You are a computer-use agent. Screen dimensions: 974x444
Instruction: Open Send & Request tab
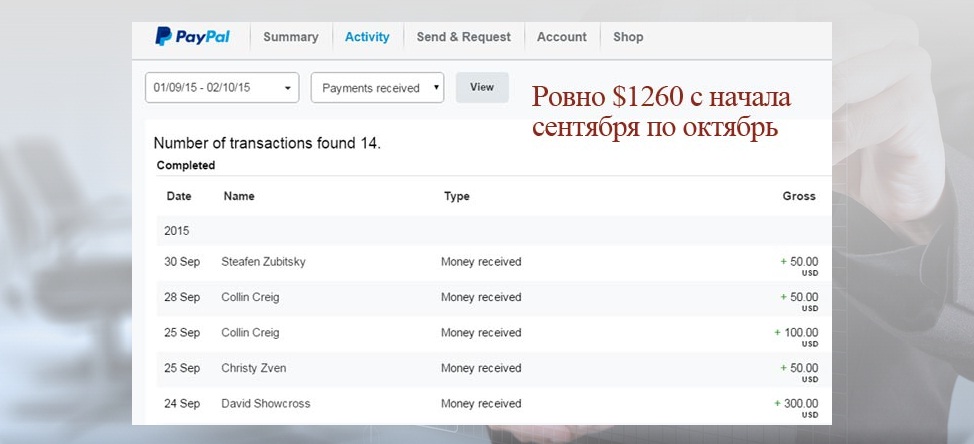(463, 37)
